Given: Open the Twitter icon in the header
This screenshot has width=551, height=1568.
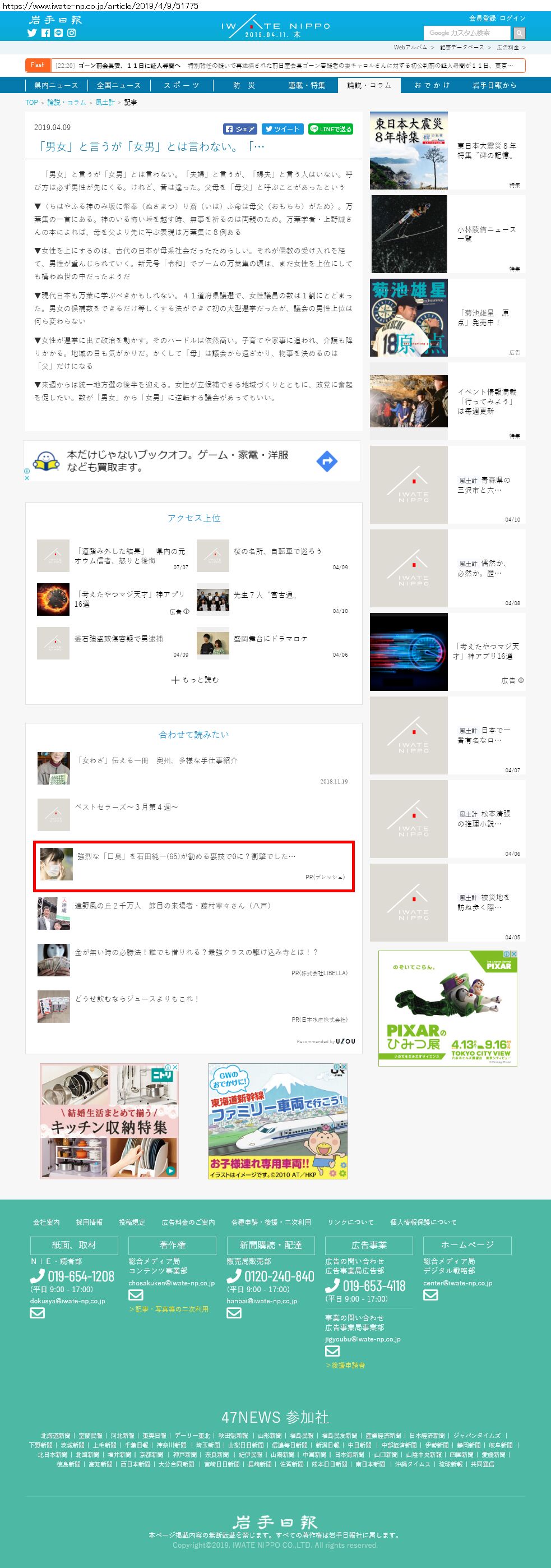Looking at the screenshot, I should click(33, 33).
